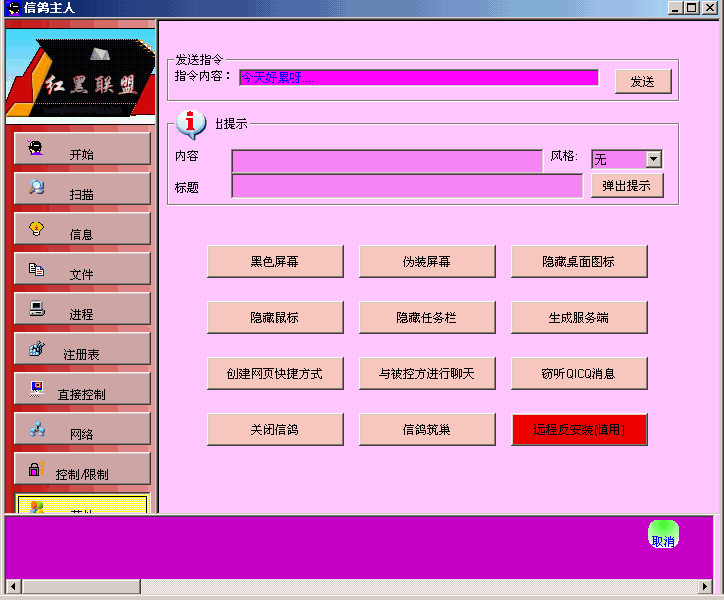Open the 控制/限制 padlock icon
Image resolution: width=724 pixels, height=600 pixels.
click(36, 468)
